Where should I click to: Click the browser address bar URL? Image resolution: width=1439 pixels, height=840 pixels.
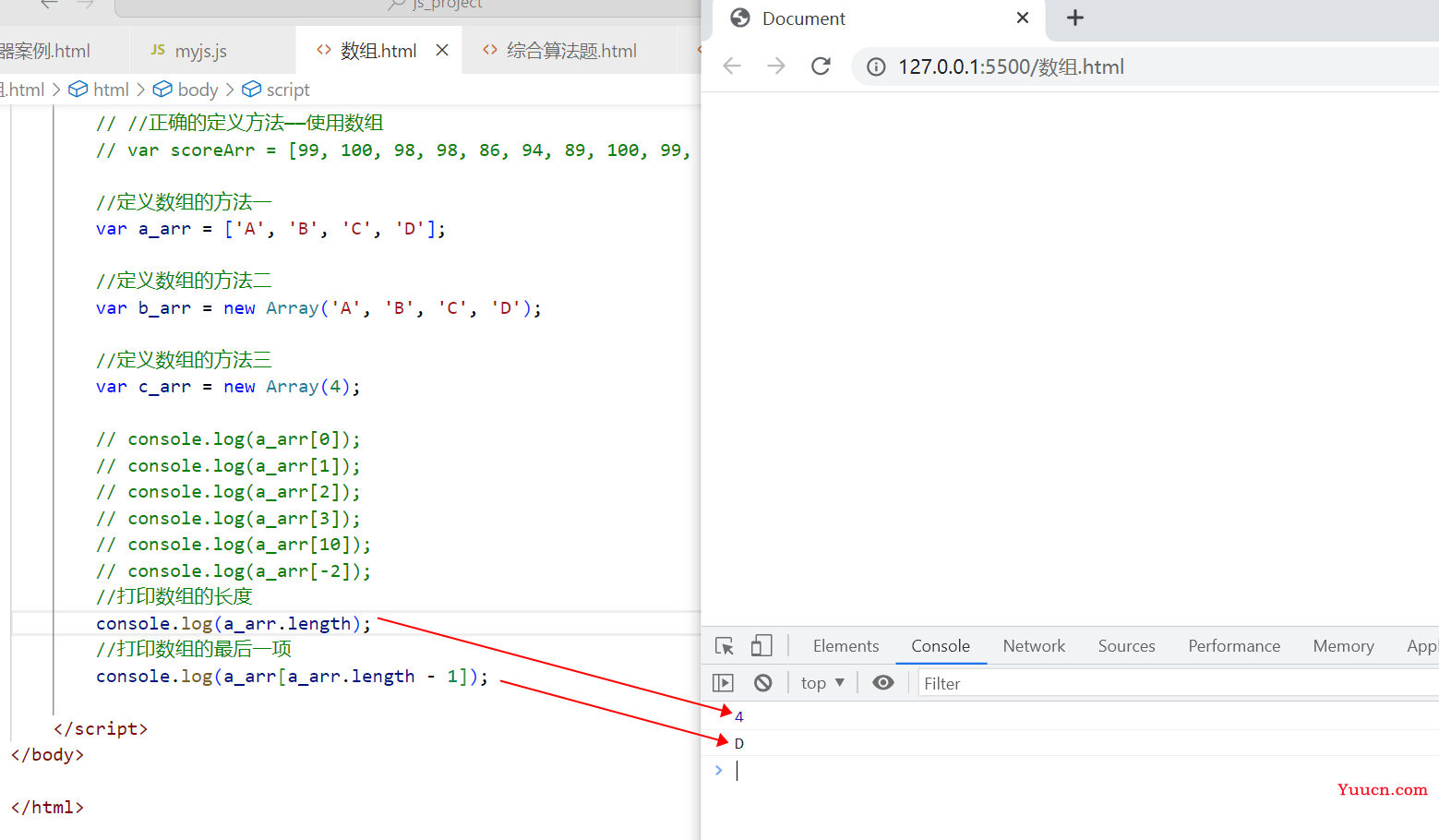pyautogui.click(x=1011, y=66)
